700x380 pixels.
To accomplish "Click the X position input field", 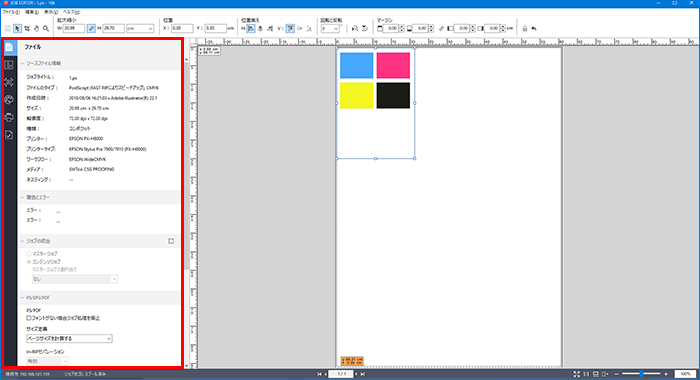I will point(182,28).
